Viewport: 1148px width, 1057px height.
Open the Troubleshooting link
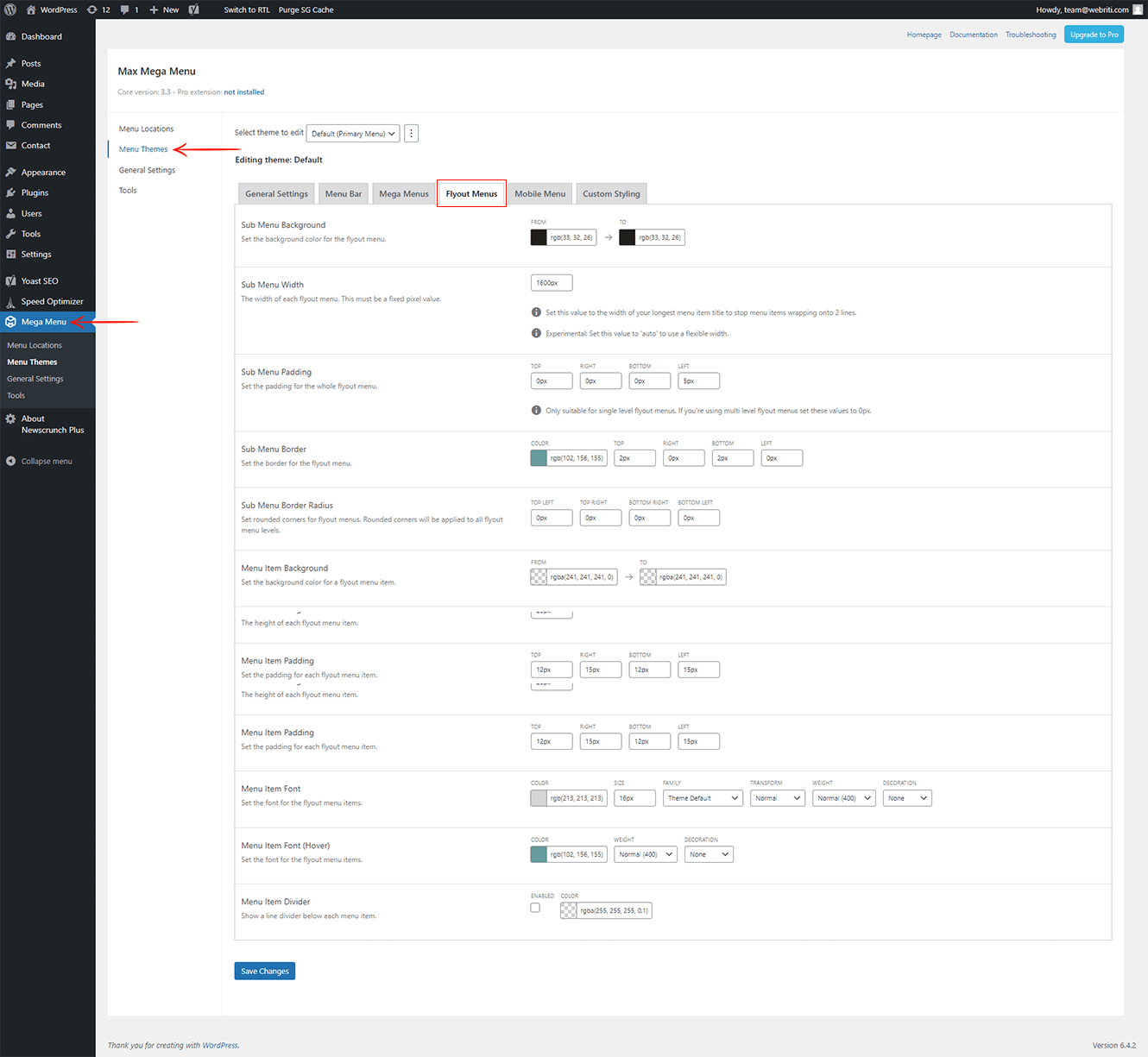click(x=1031, y=35)
